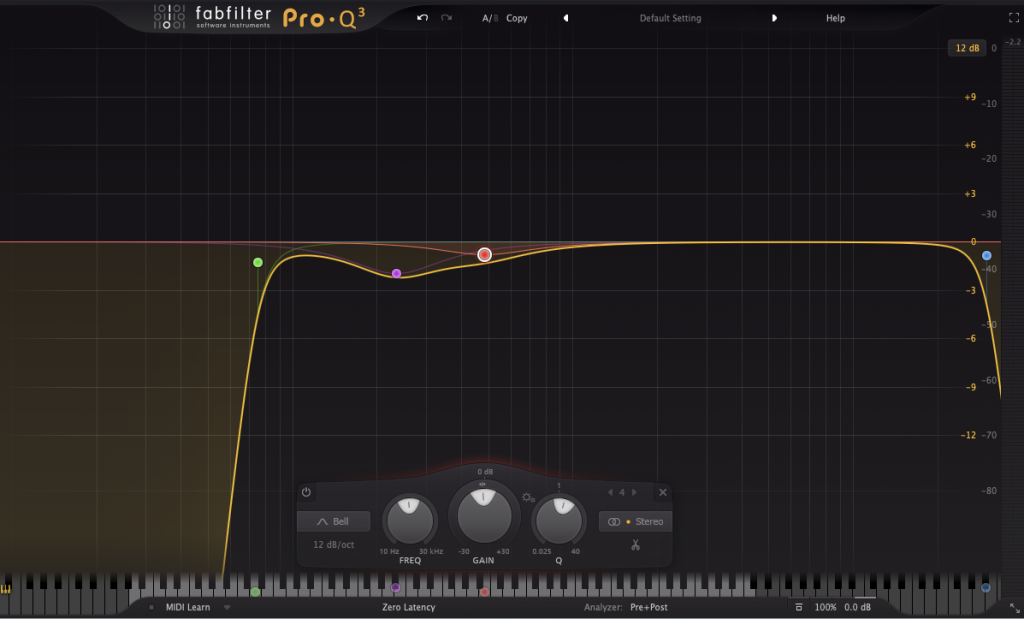The height and width of the screenshot is (619, 1024).
Task: Click the band number 4 label
Action: (622, 492)
